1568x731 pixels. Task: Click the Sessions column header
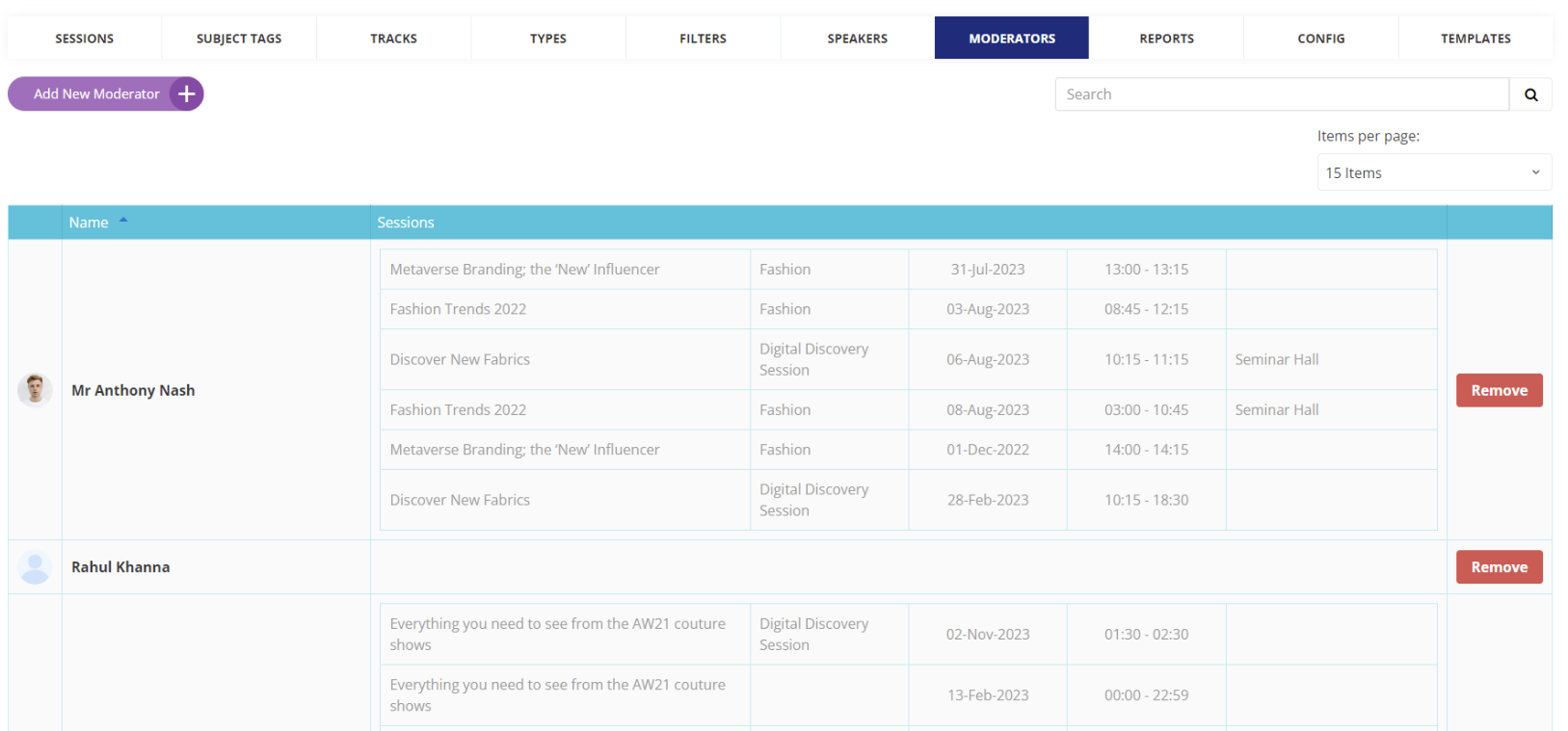click(x=406, y=222)
